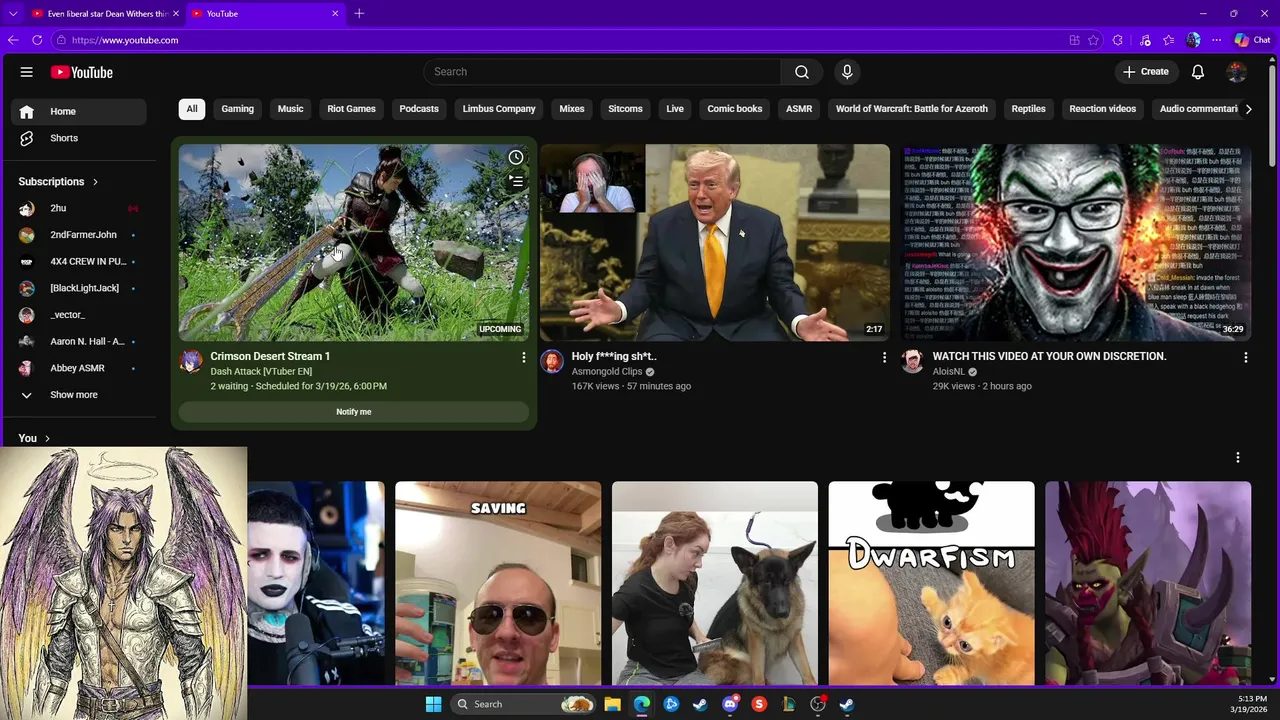
Task: Open the Trump thumbnail video
Action: click(715, 243)
